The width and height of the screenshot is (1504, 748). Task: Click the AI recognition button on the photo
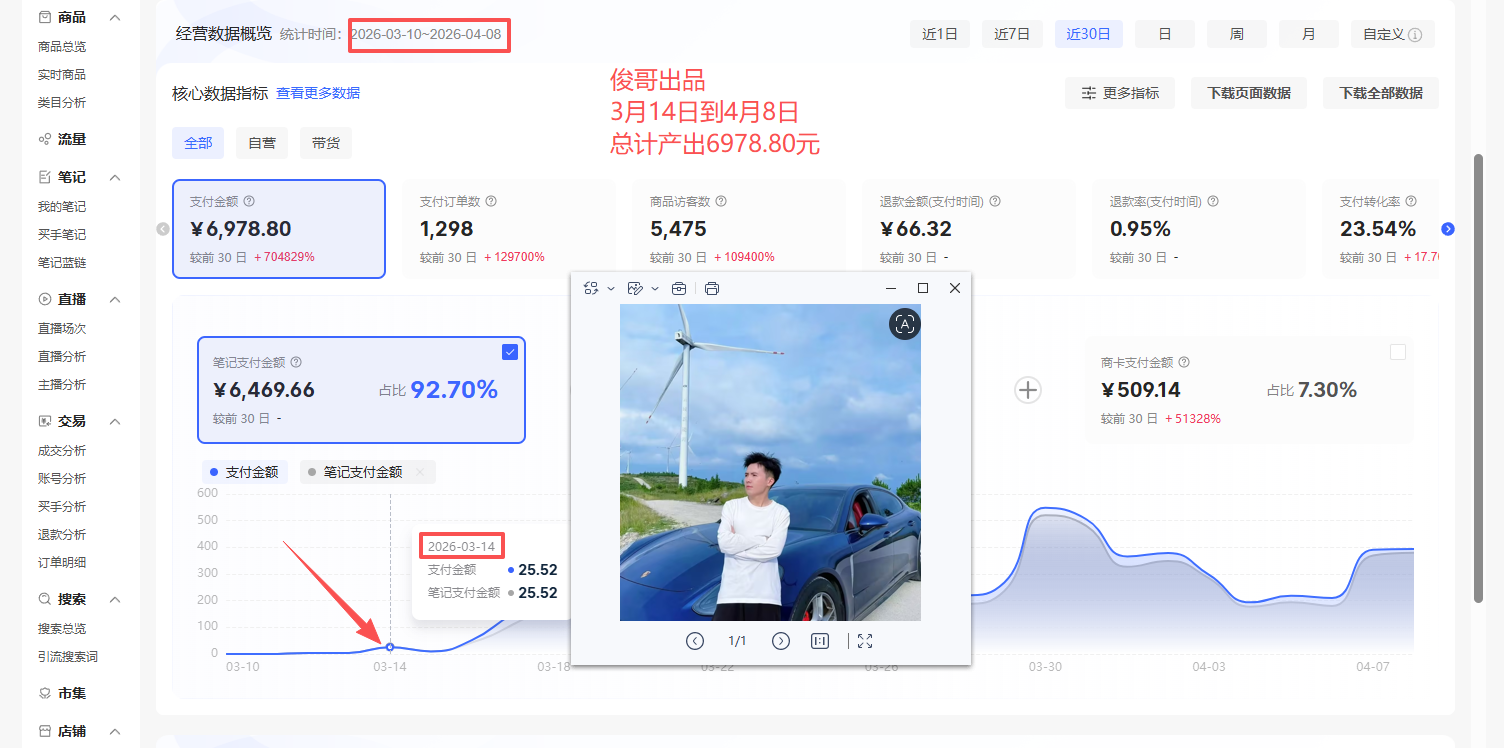point(904,324)
